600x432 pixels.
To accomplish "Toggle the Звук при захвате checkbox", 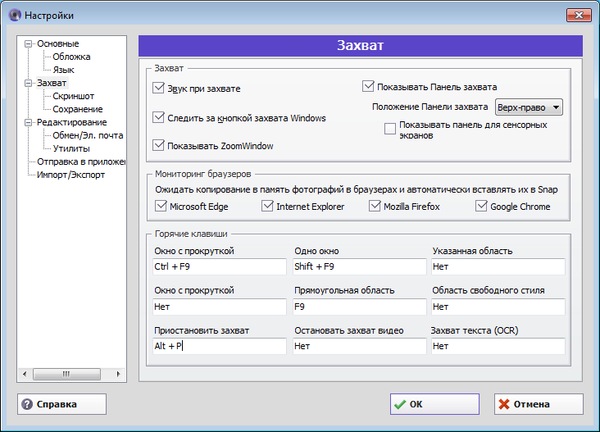I will [159, 89].
